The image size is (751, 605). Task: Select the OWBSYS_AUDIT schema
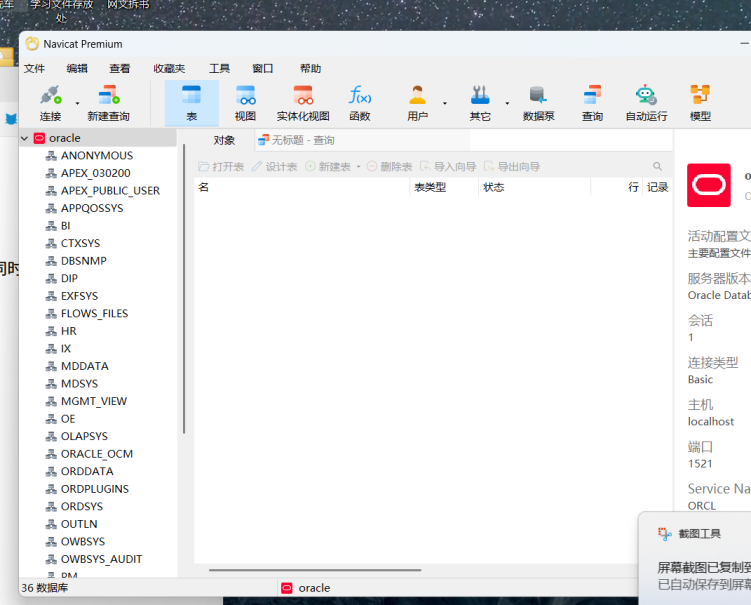pyautogui.click(x=102, y=559)
